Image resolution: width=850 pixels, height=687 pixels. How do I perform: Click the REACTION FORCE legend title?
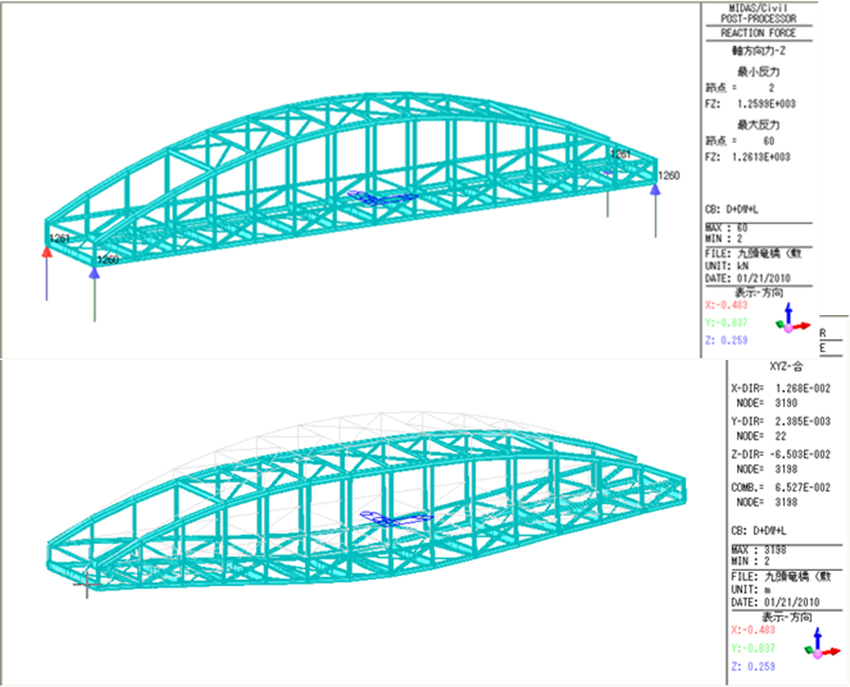click(758, 33)
